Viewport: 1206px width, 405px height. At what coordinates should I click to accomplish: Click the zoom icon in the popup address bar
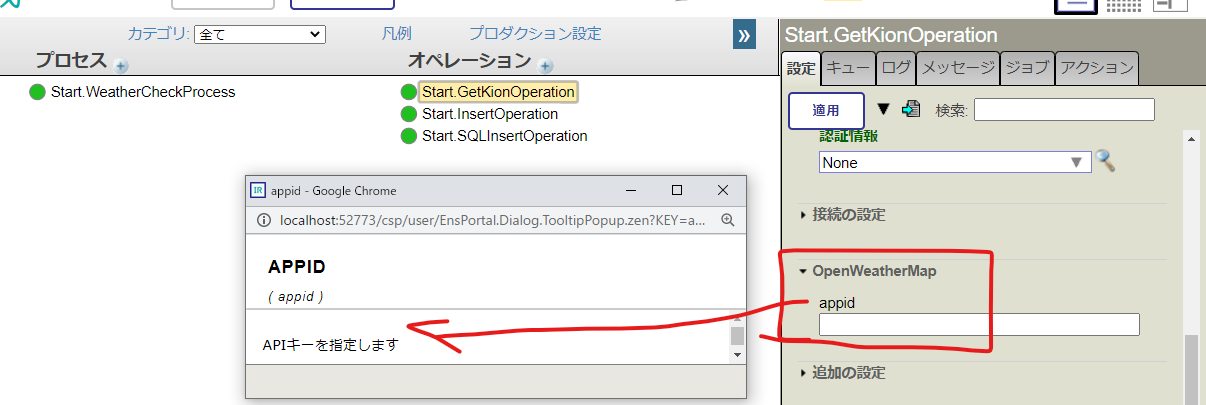727,220
